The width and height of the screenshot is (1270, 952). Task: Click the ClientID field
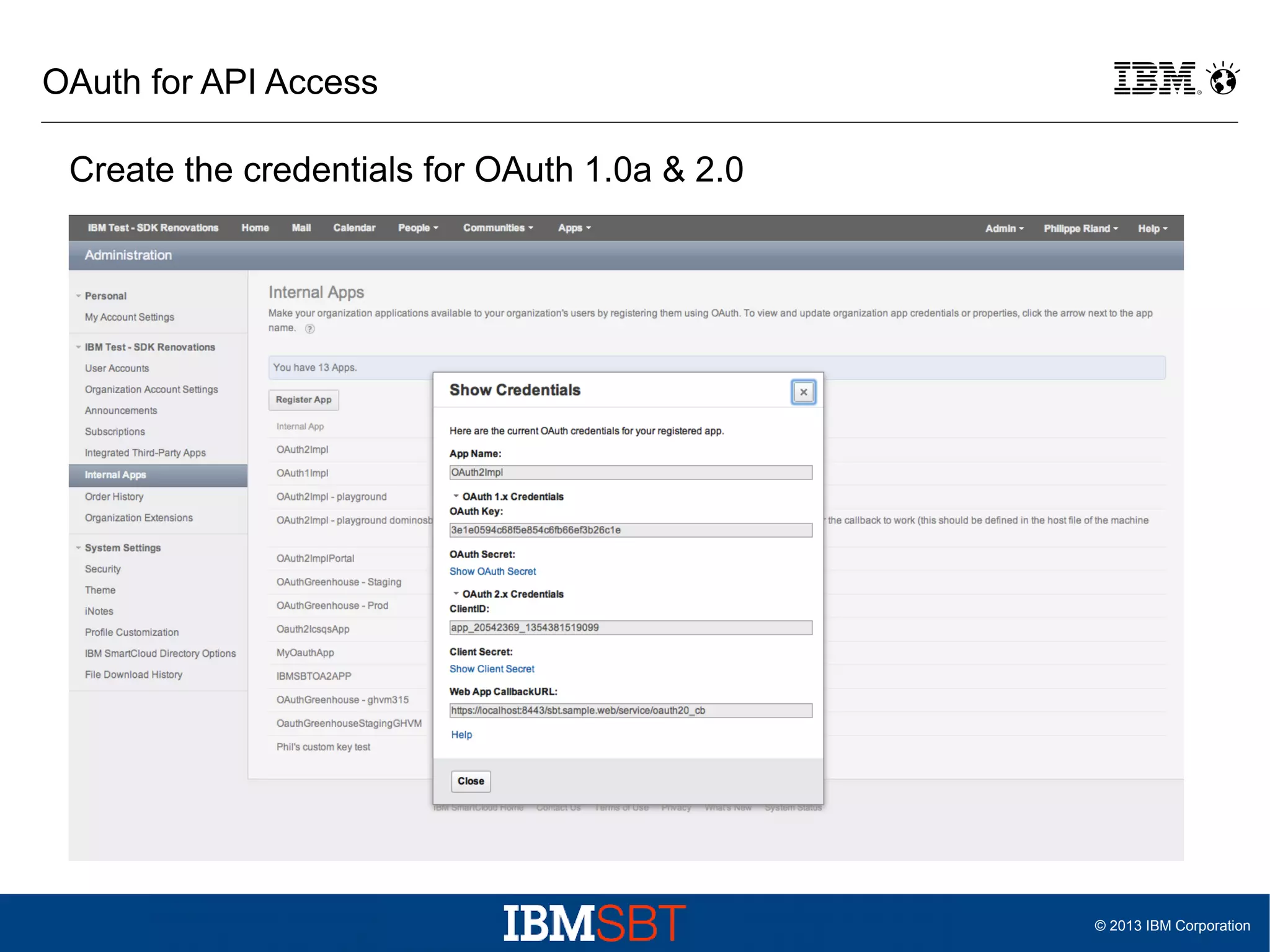point(631,628)
